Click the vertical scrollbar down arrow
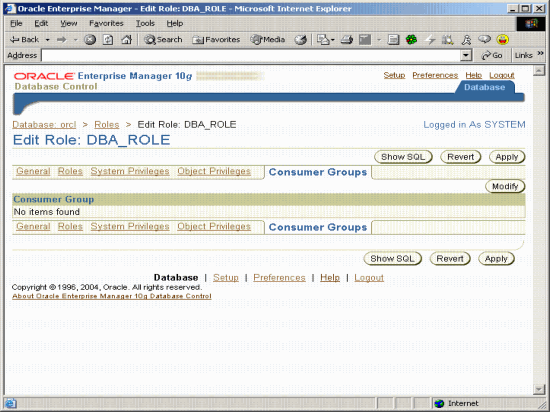 click(x=538, y=389)
